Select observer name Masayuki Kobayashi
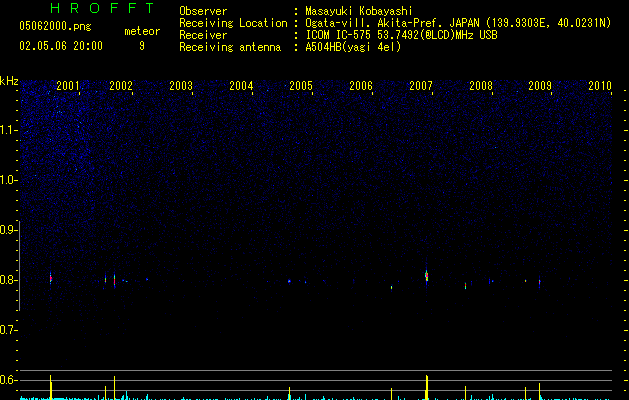 [x=359, y=11]
